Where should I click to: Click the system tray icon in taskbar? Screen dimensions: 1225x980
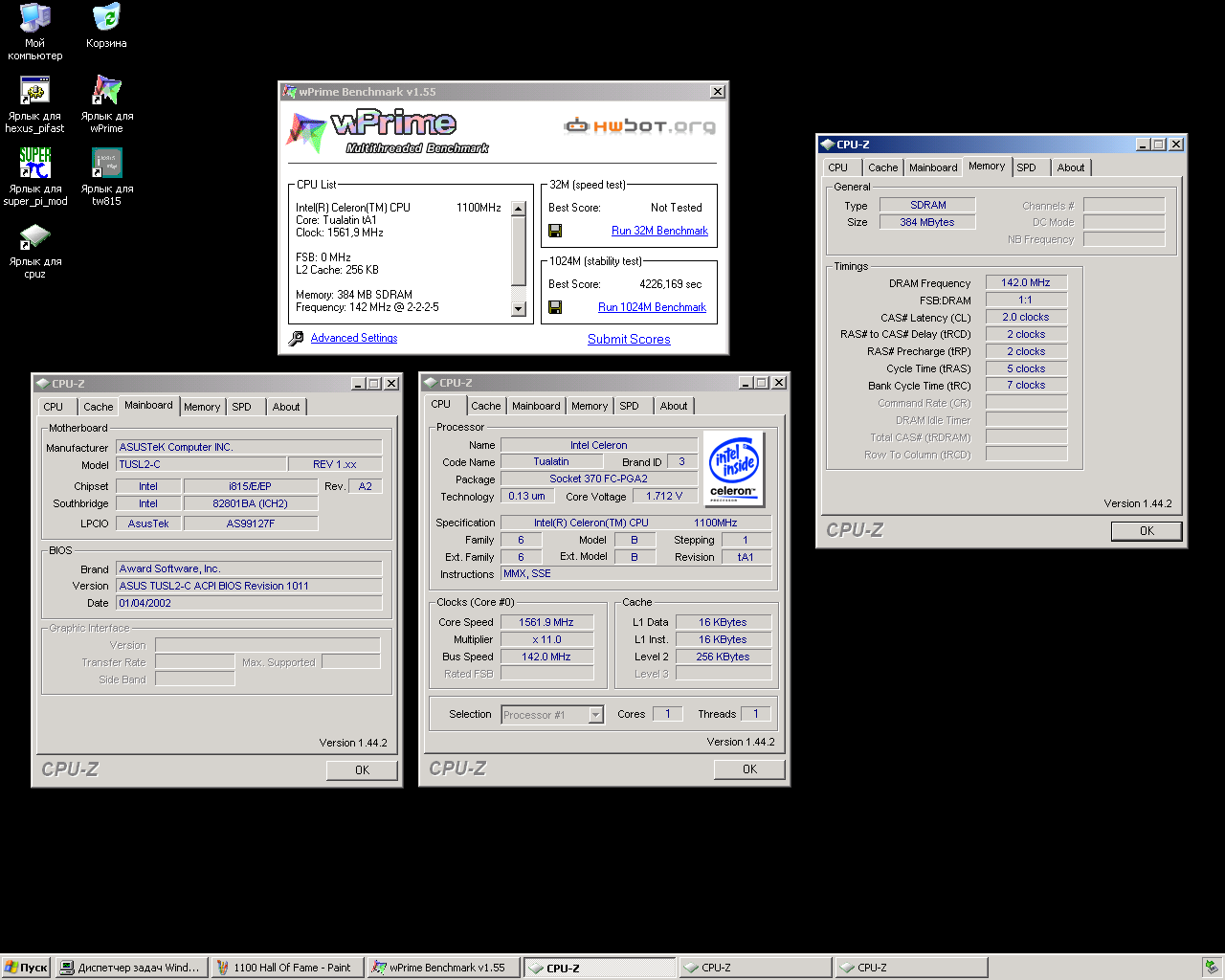coord(1212,968)
